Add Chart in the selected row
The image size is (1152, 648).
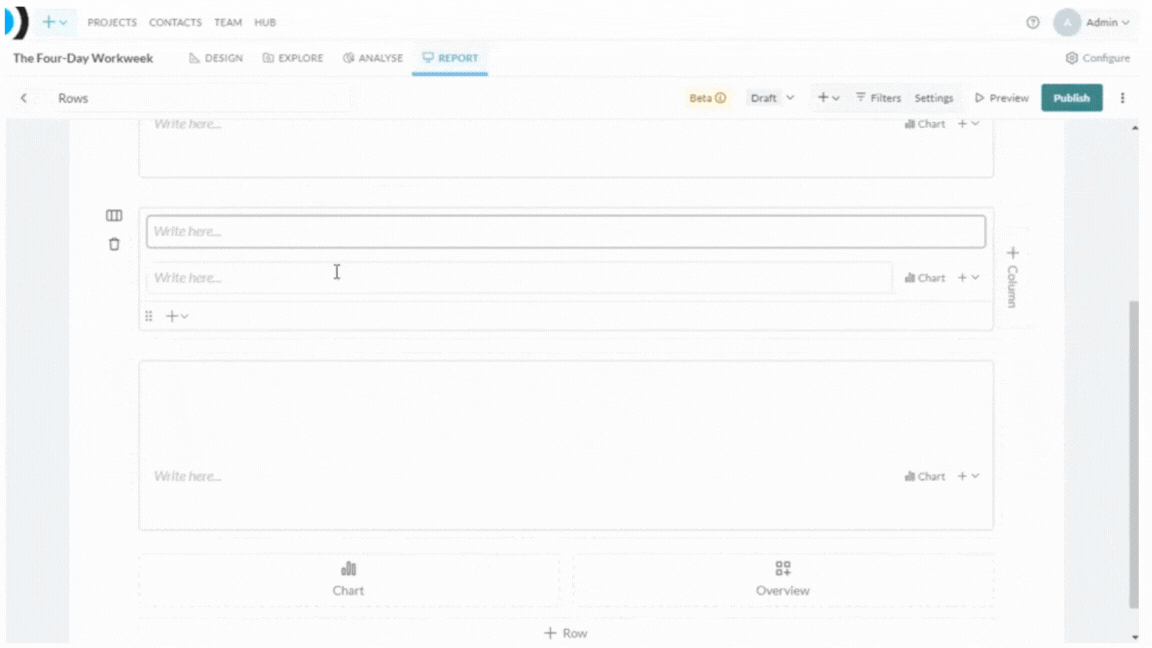924,278
